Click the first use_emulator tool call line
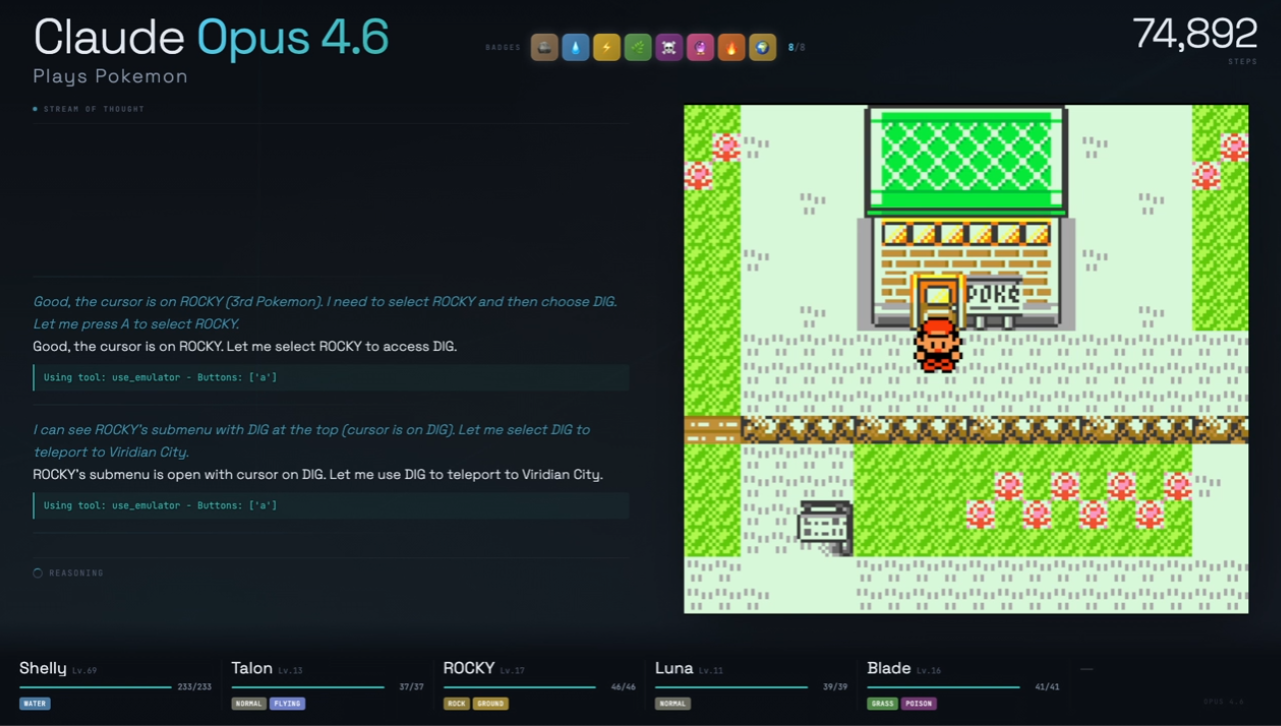Viewport: 1281px width, 726px height. point(331,377)
